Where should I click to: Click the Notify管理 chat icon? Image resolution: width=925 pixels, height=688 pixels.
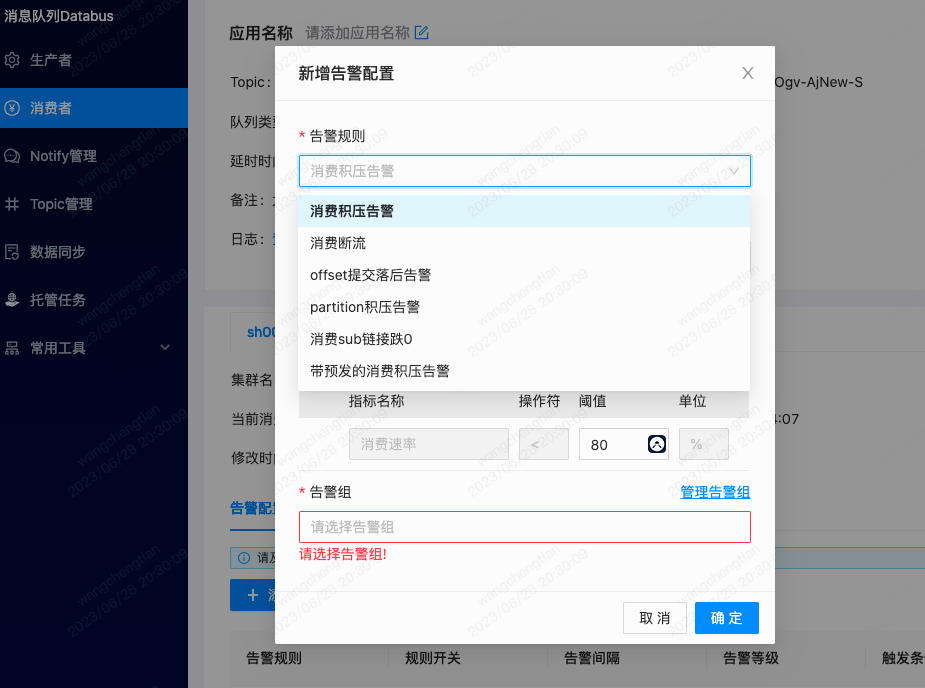12,156
